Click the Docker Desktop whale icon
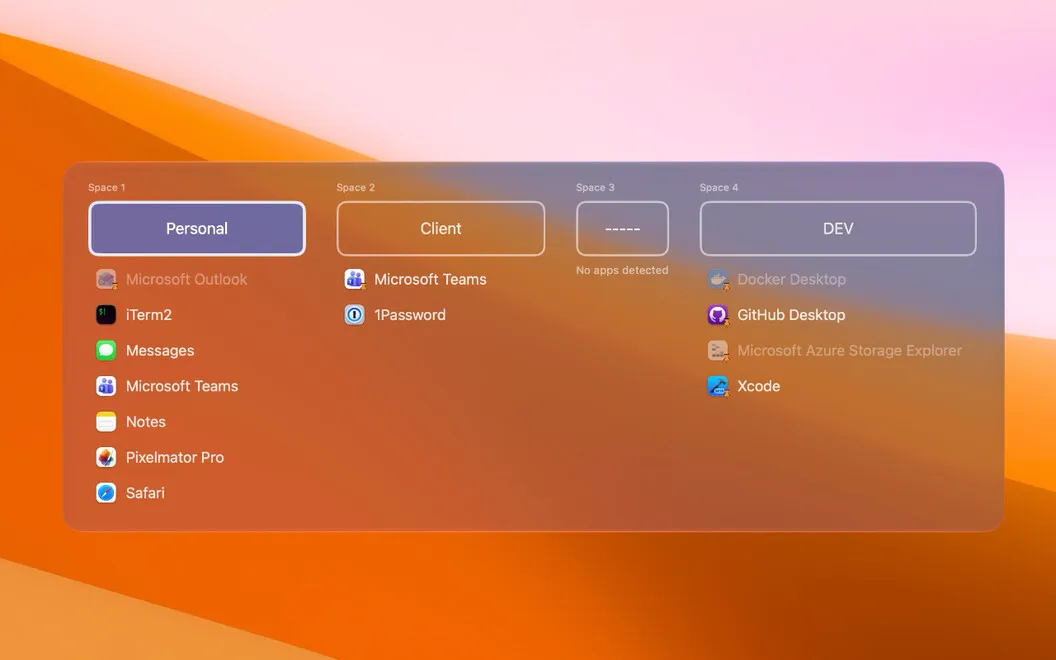The image size is (1056, 660). [x=717, y=279]
